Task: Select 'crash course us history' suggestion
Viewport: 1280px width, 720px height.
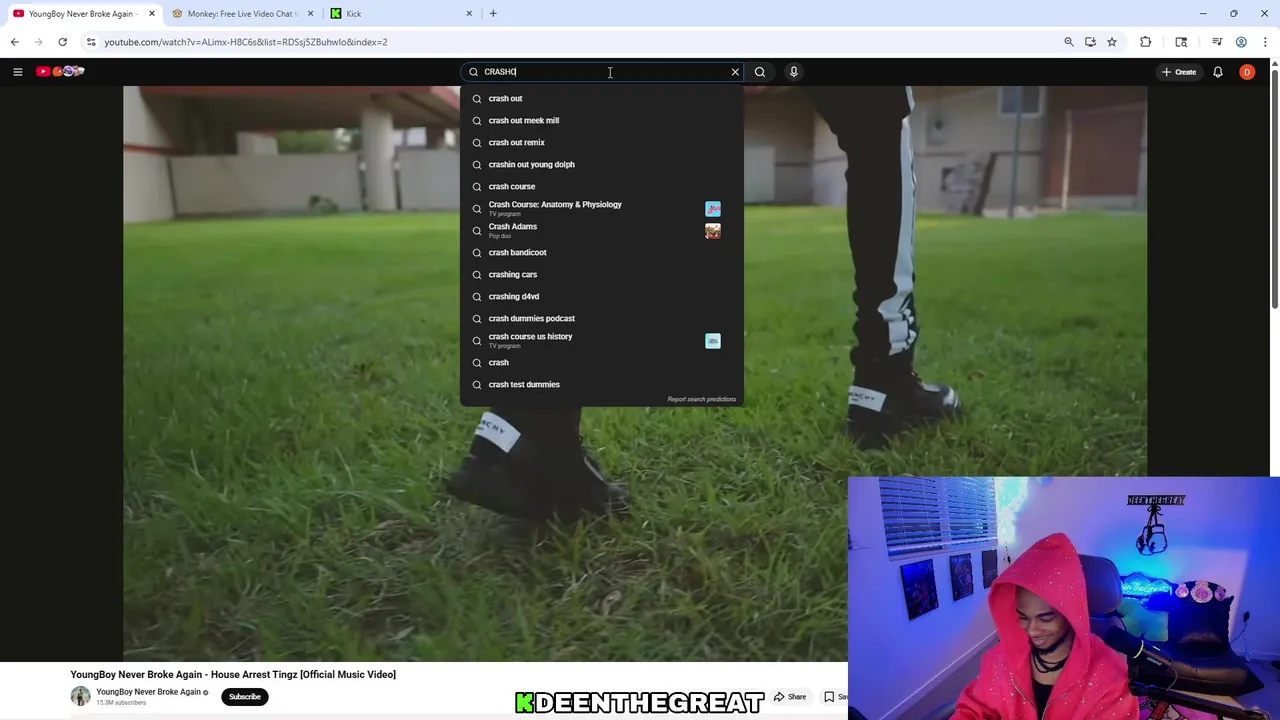Action: 601,341
